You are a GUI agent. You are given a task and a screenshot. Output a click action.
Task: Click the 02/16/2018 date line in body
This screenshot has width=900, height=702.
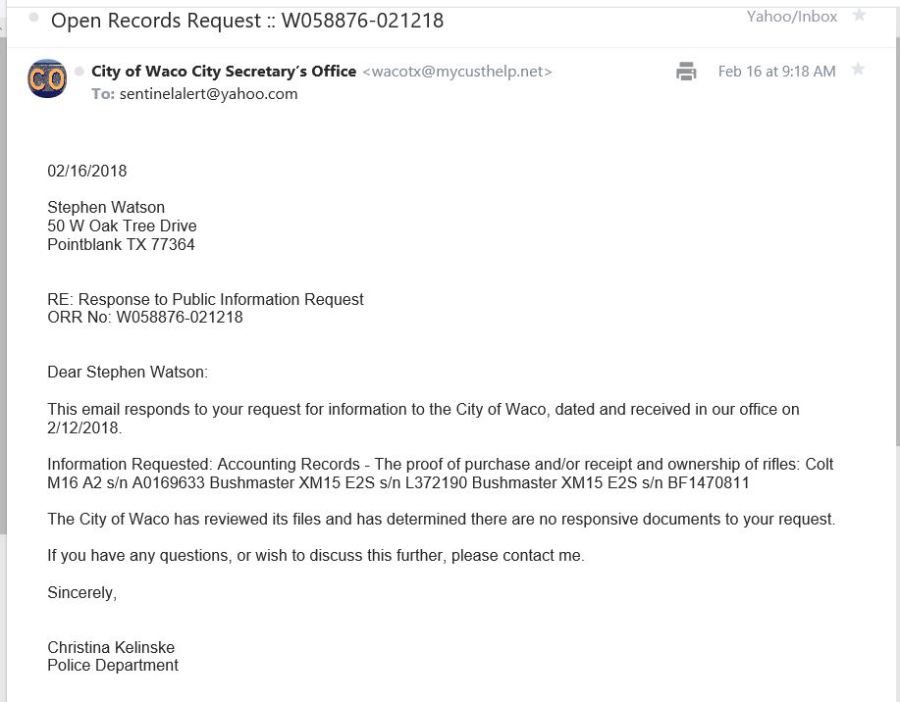tap(87, 171)
